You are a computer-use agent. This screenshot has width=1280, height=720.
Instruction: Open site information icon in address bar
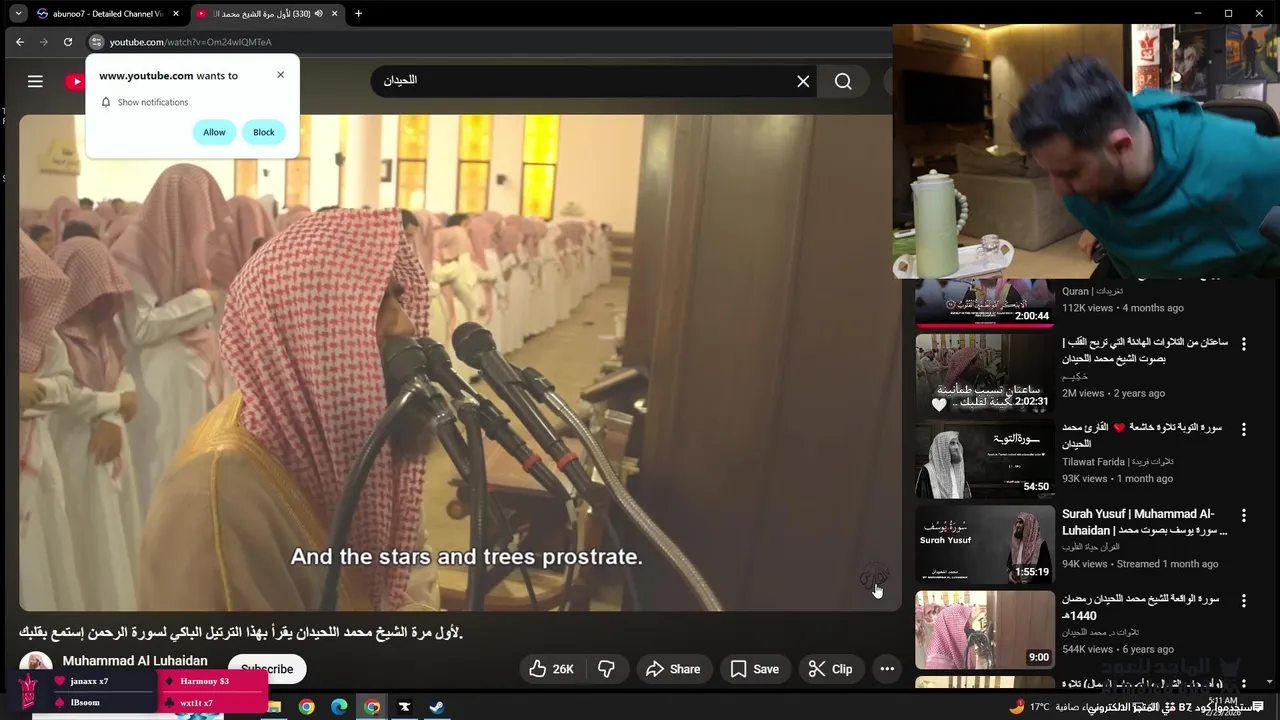[96, 42]
